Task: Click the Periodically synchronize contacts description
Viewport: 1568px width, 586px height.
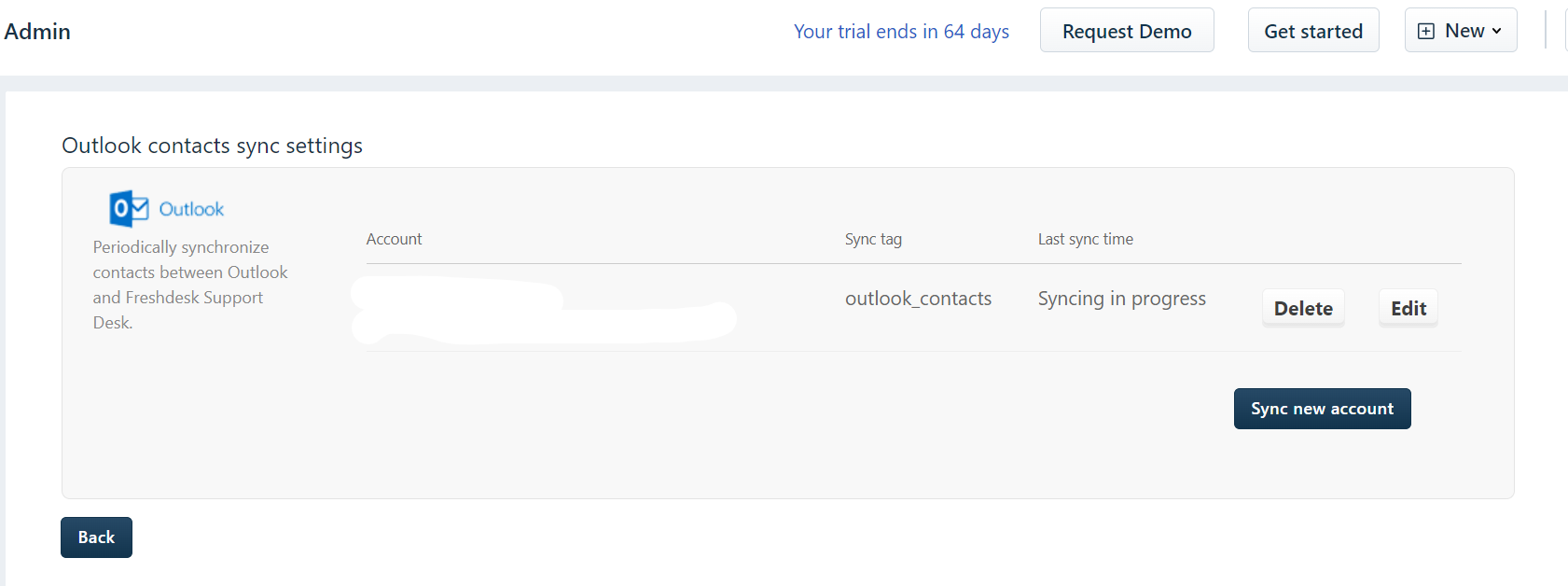Action: pos(190,285)
